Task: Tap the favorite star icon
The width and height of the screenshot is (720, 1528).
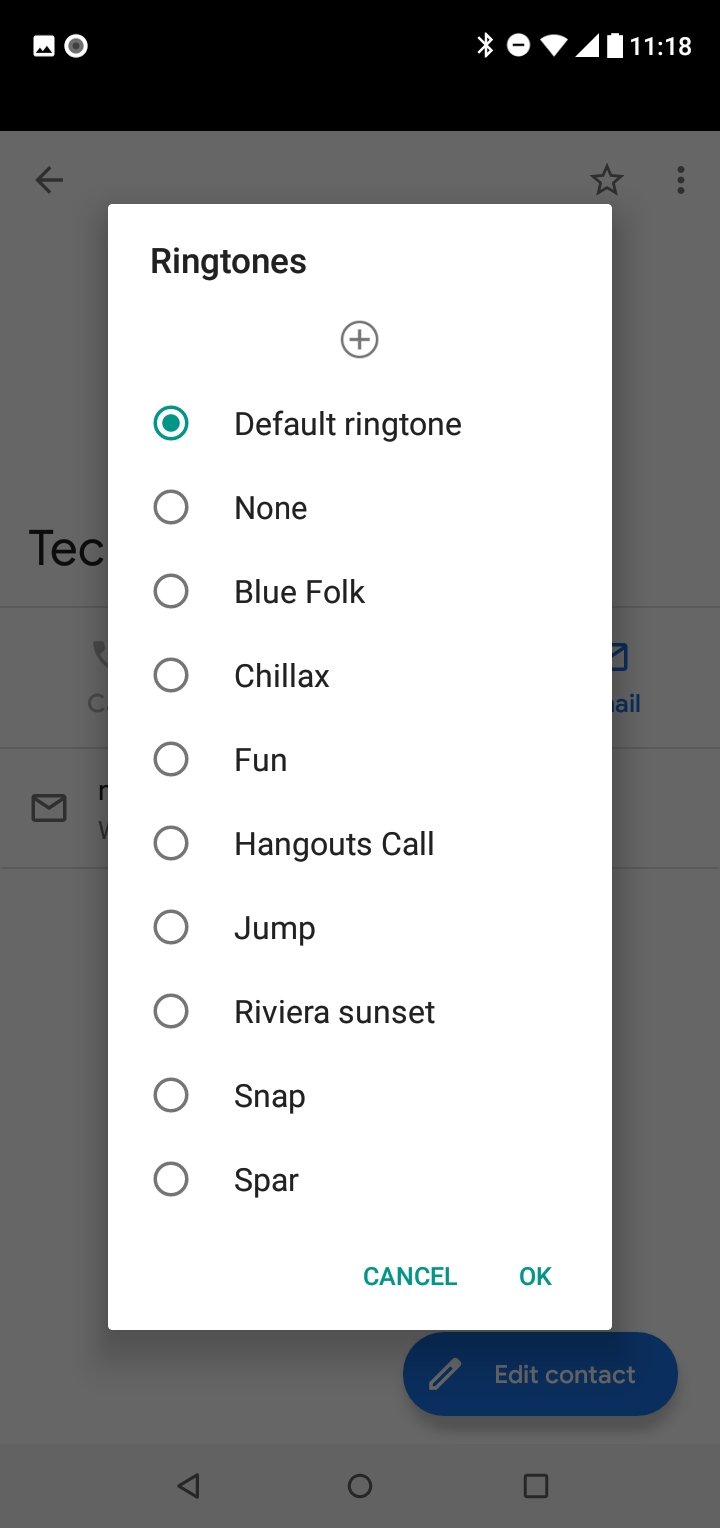Action: click(607, 180)
